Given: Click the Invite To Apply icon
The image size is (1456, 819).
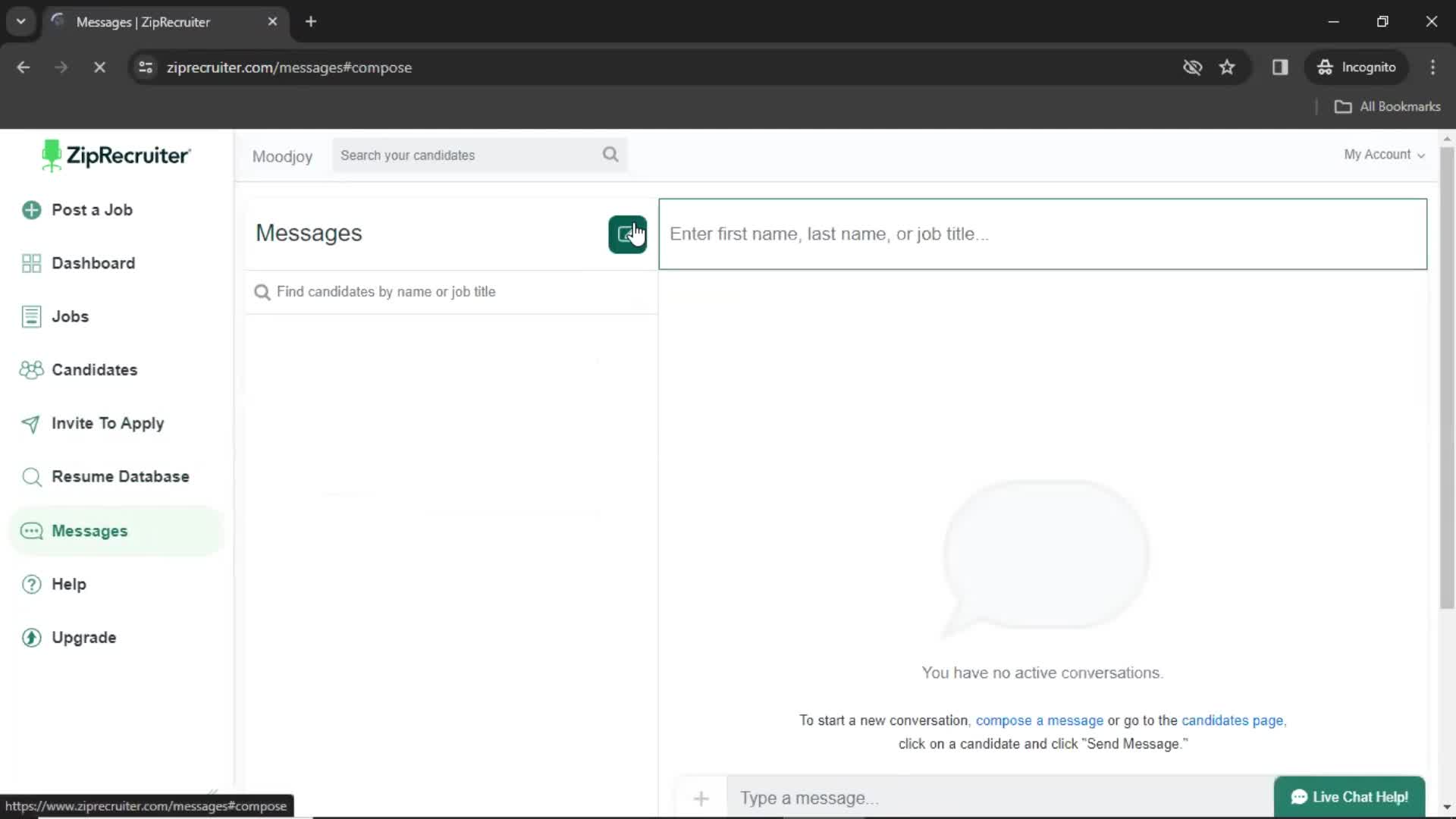Looking at the screenshot, I should click(32, 423).
